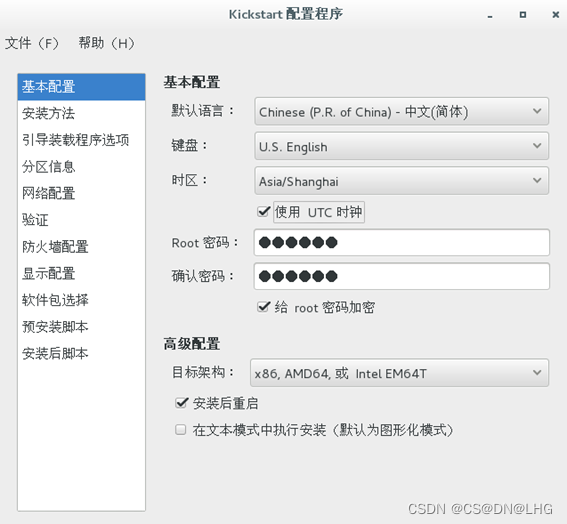Click the Root 密码 input field
The width and height of the screenshot is (567, 524).
click(401, 242)
